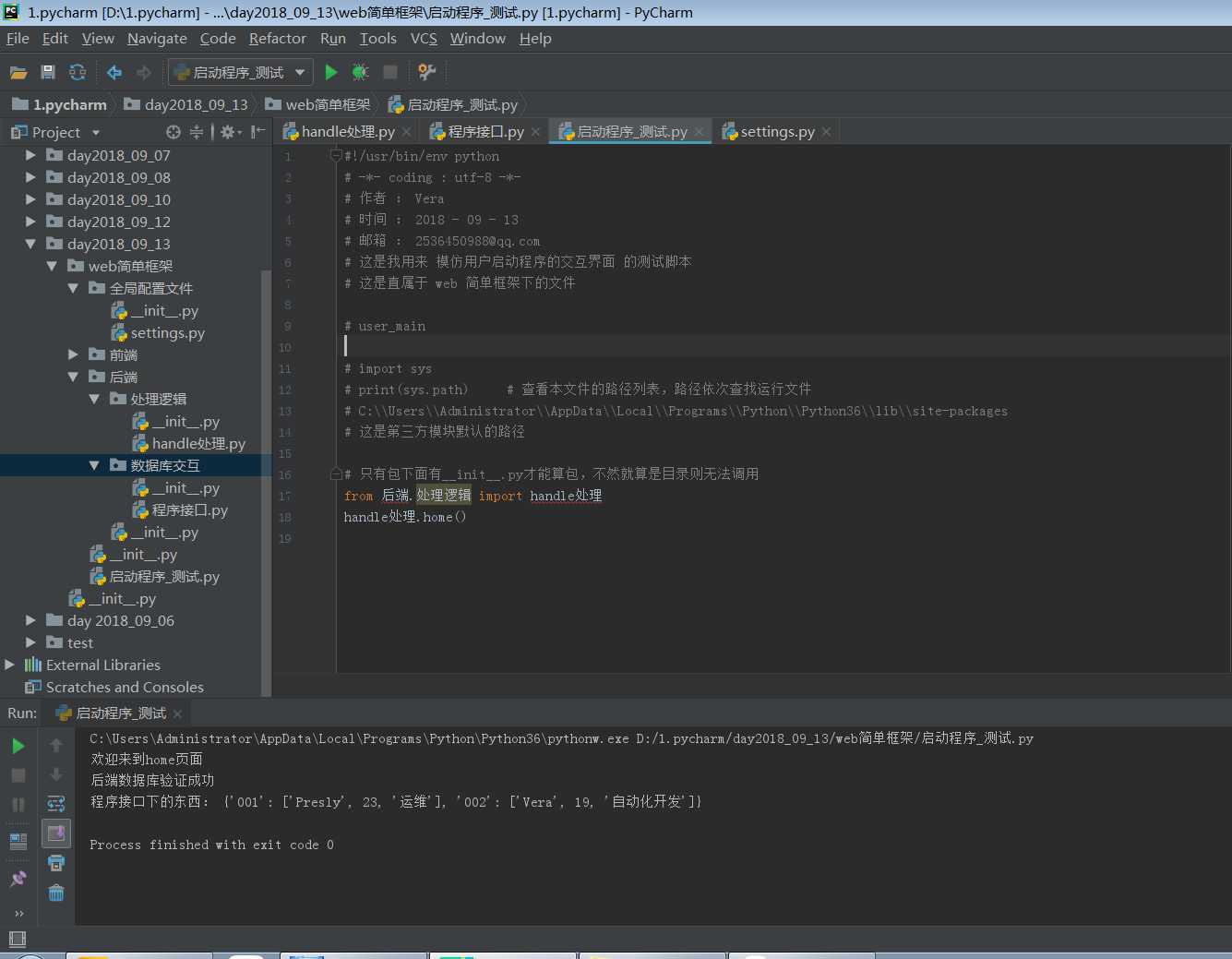Click the tool window toggle icon at bottom-left
Image resolution: width=1232 pixels, height=959 pixels.
16,940
